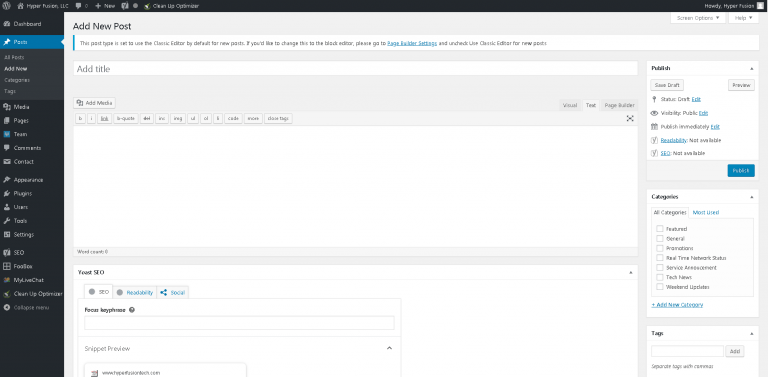The height and width of the screenshot is (377, 768).
Task: Check the Tech News category
Action: coord(659,277)
